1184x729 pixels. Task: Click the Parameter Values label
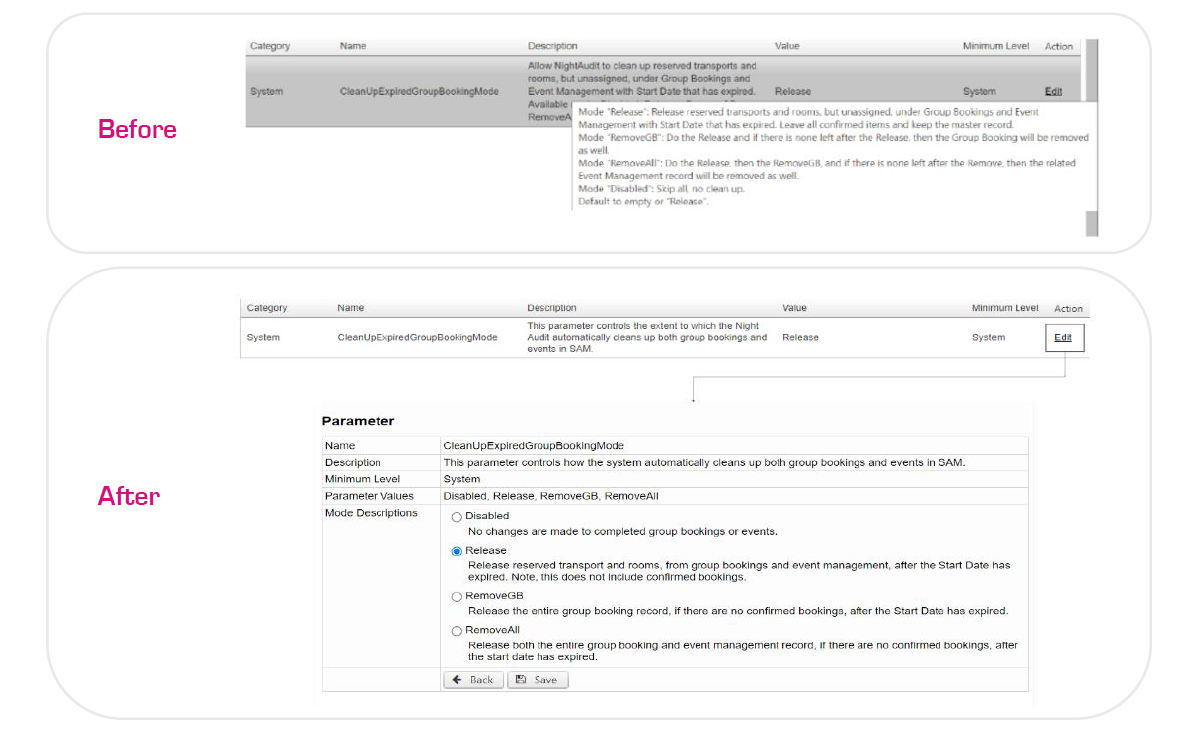(x=369, y=496)
